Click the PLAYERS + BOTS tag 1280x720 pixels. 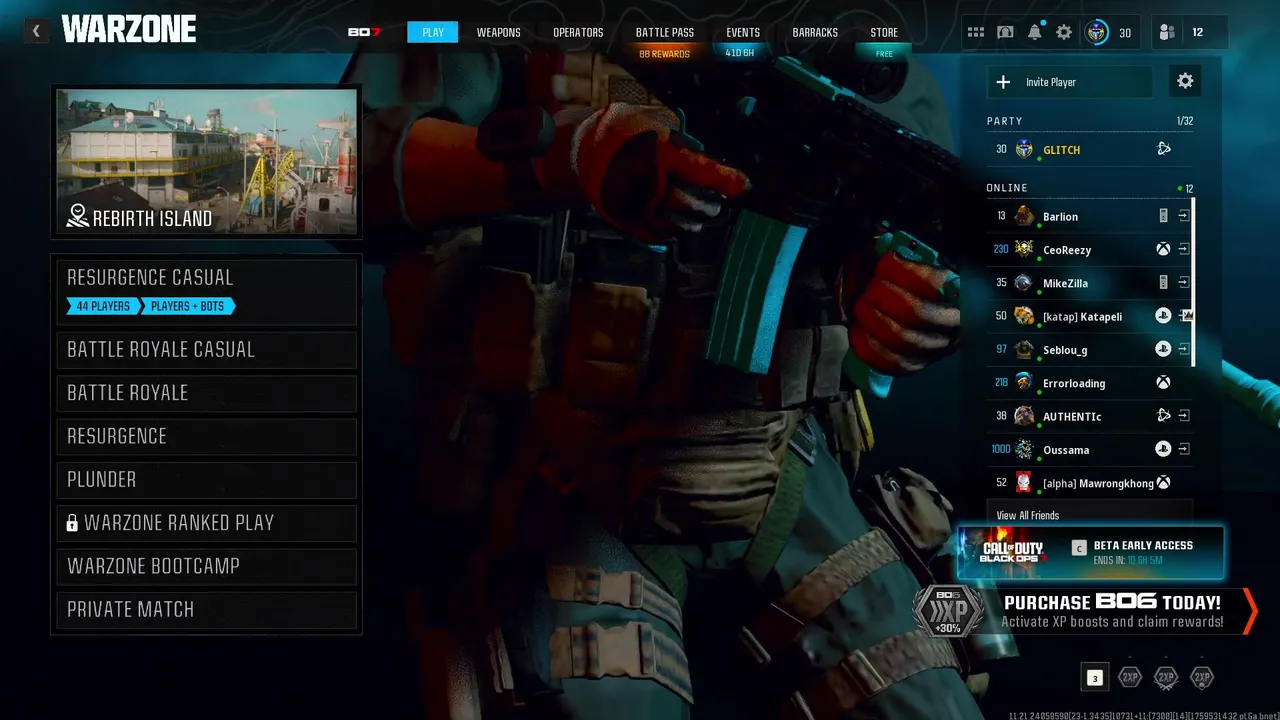[x=188, y=306]
